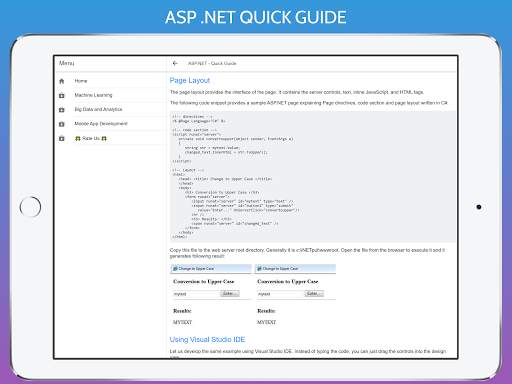Click the briefcase icon beside Mobile App Development

pyautogui.click(x=62, y=124)
